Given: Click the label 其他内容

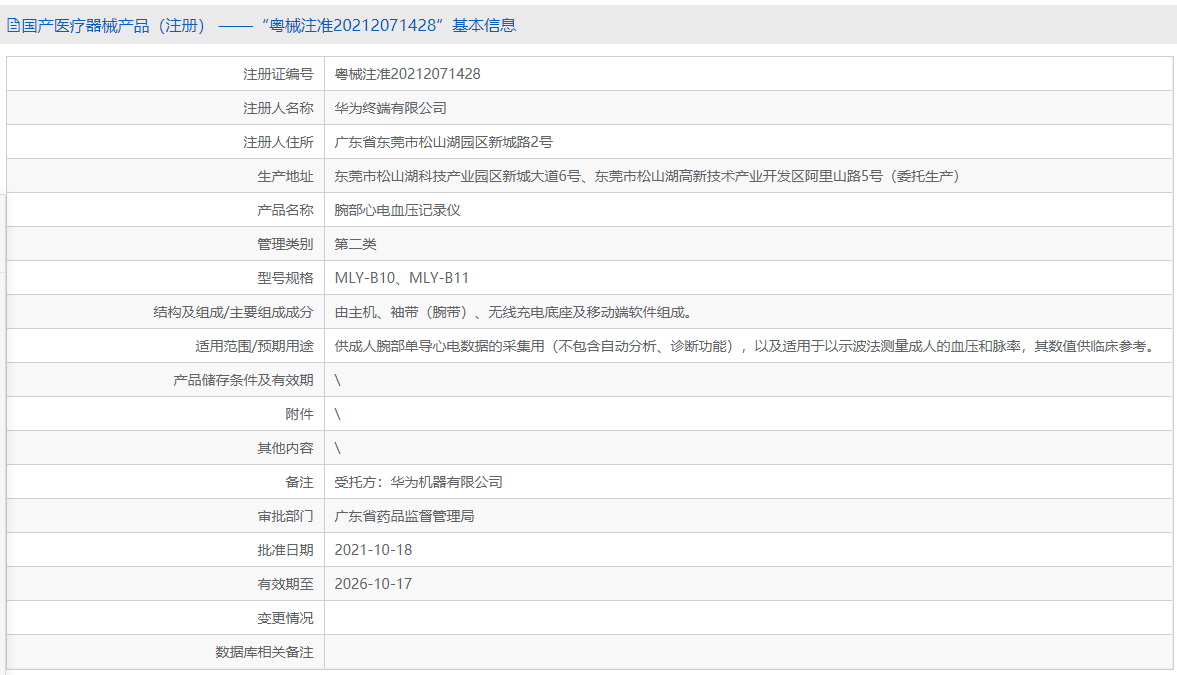Looking at the screenshot, I should 285,448.
